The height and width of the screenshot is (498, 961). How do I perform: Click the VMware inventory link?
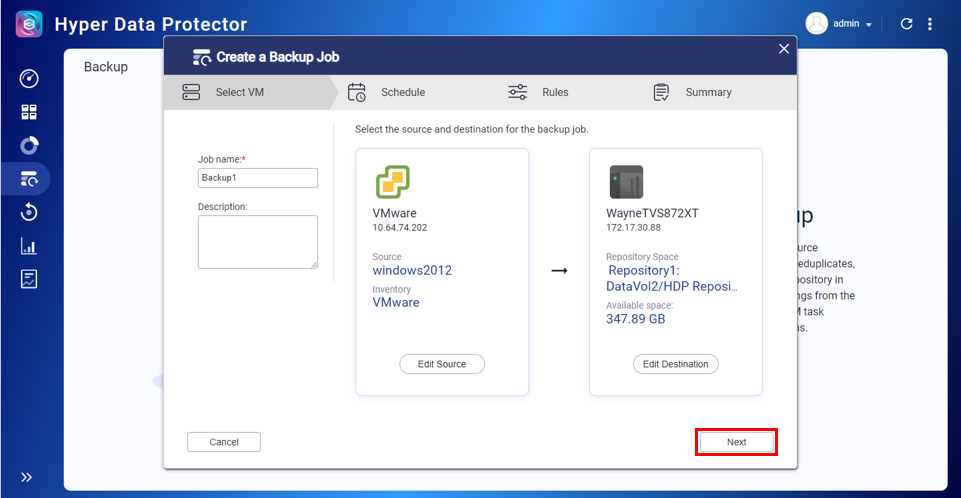[x=396, y=302]
